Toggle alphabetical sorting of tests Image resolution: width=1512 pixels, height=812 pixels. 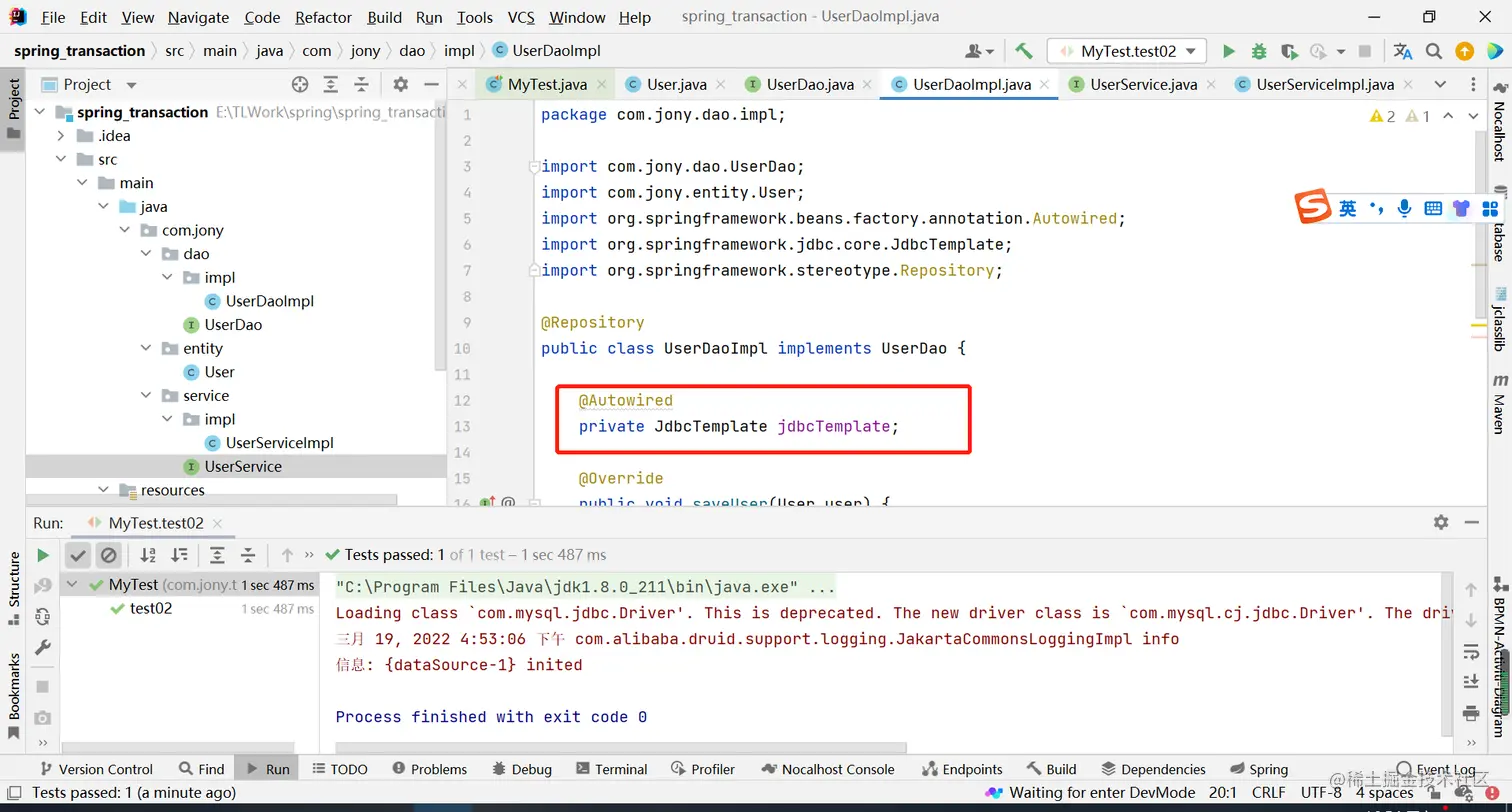click(x=148, y=555)
